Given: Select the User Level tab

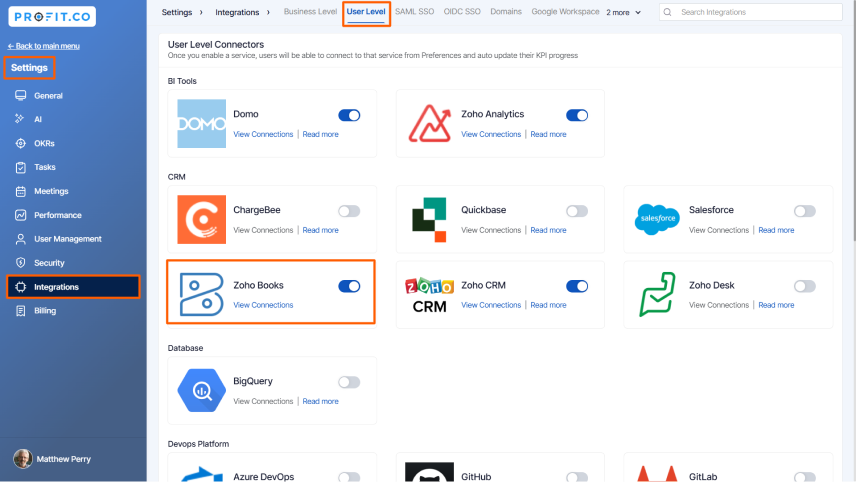Looking at the screenshot, I should pyautogui.click(x=366, y=11).
